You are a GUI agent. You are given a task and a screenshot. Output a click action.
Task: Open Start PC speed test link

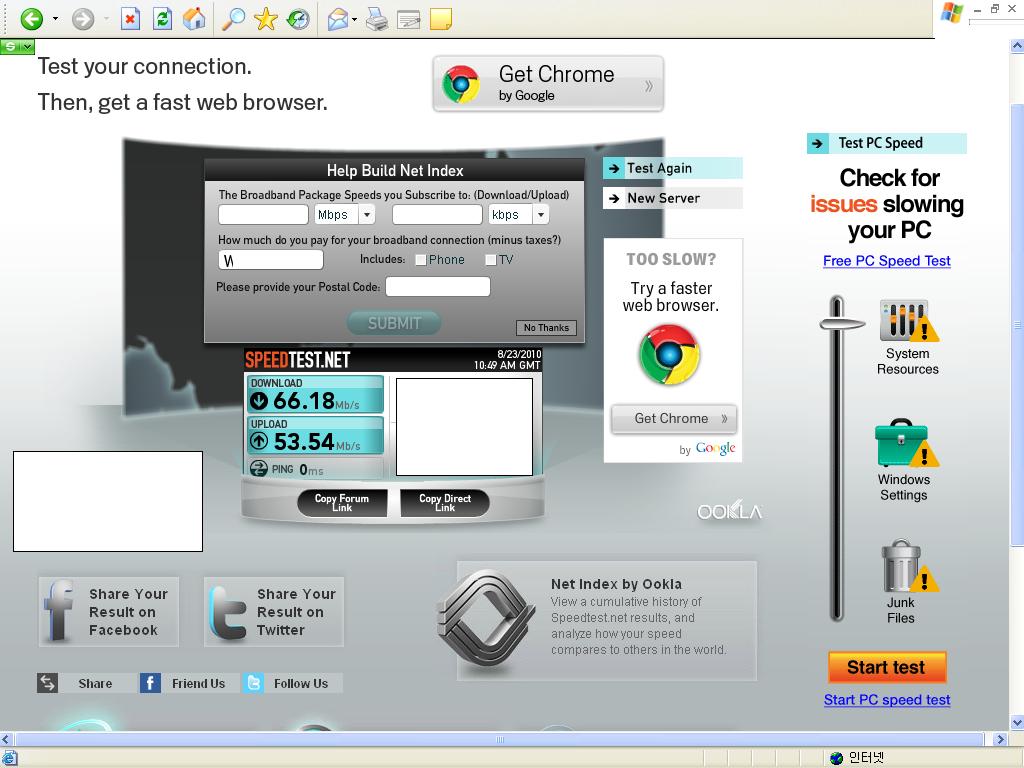(886, 699)
